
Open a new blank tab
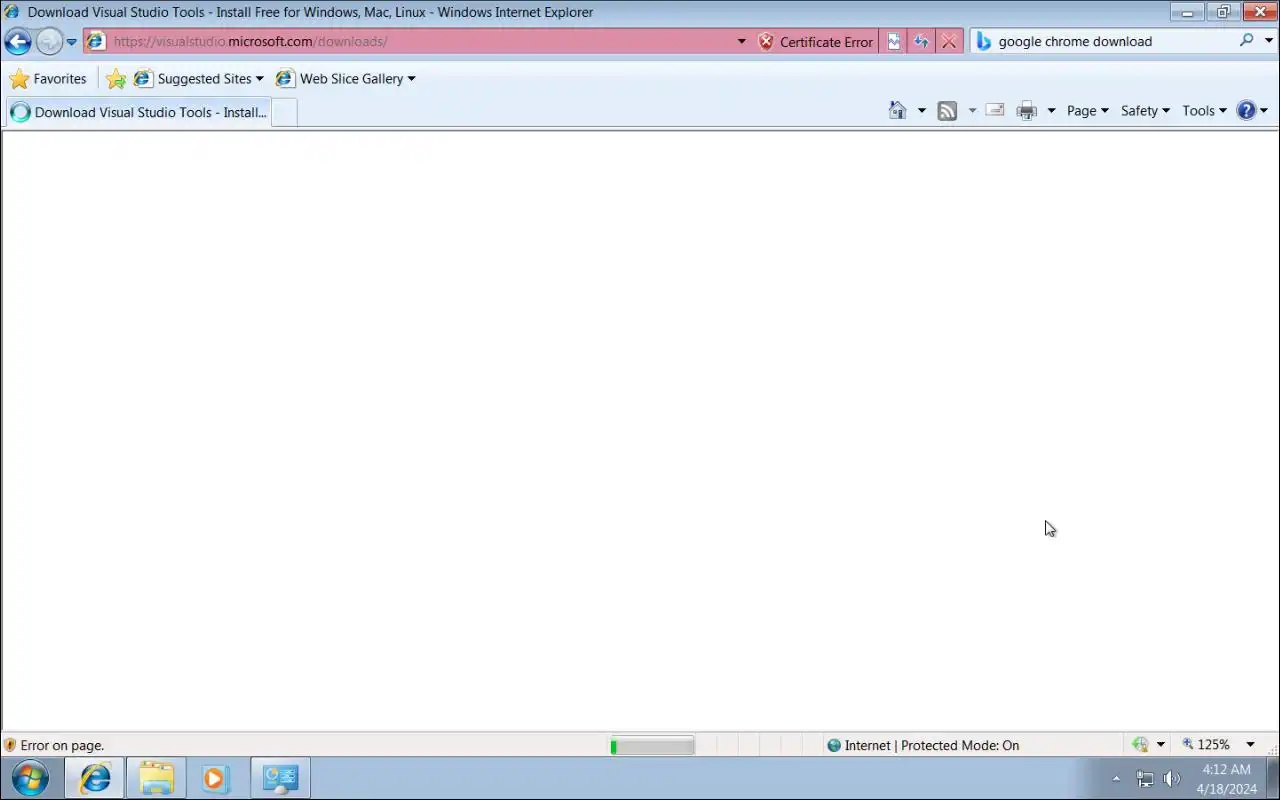[x=284, y=112]
